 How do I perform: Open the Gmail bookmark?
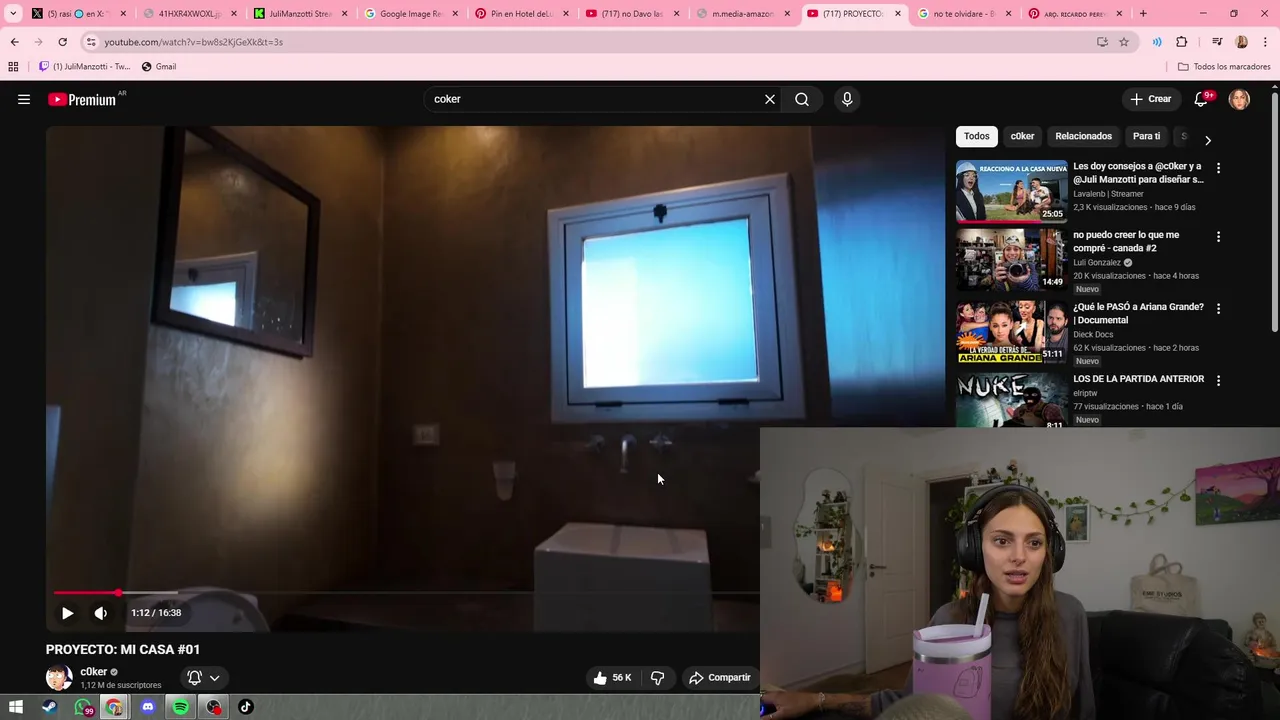[x=159, y=67]
